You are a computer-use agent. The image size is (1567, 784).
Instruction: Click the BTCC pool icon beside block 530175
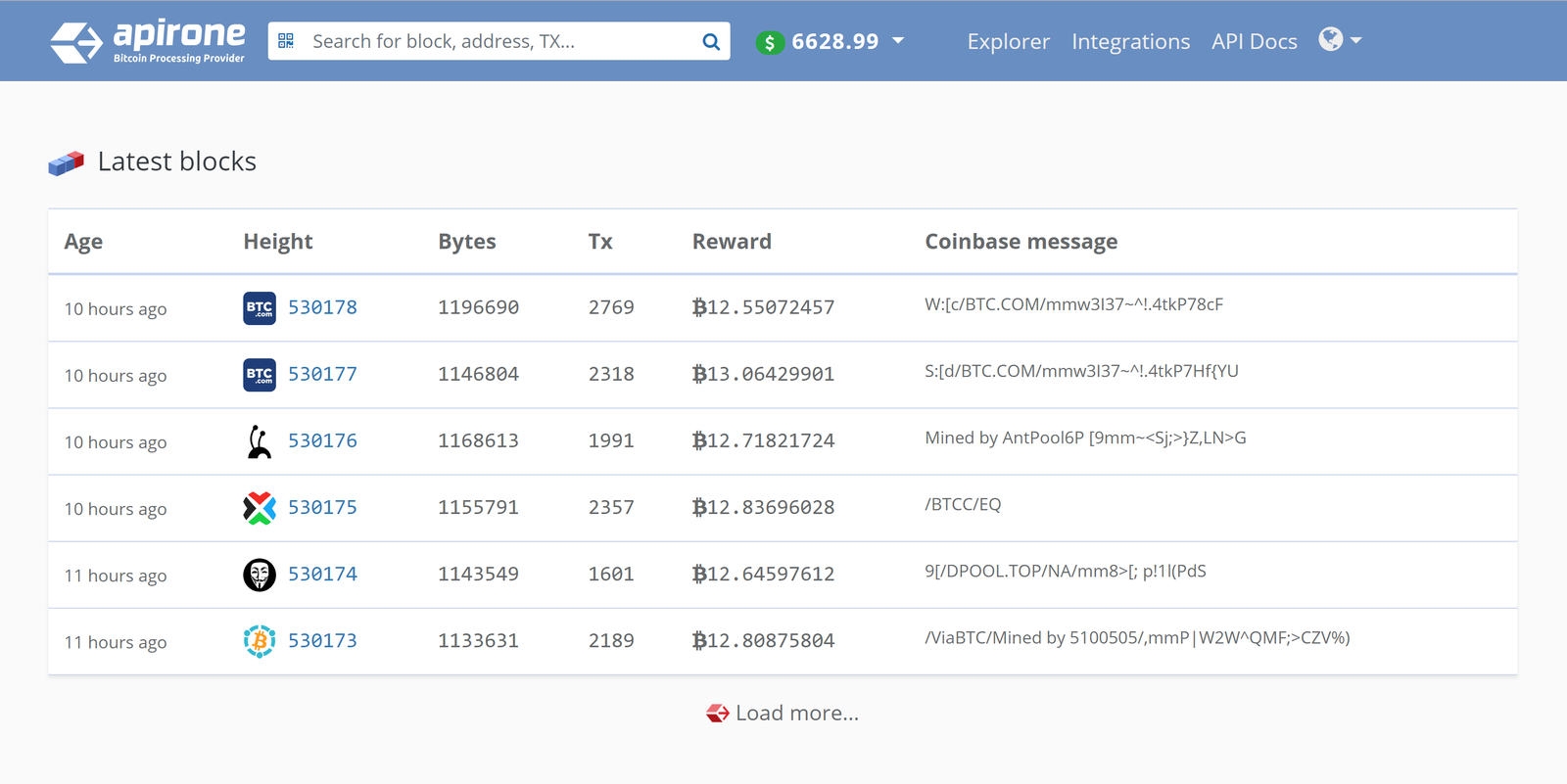tap(260, 508)
